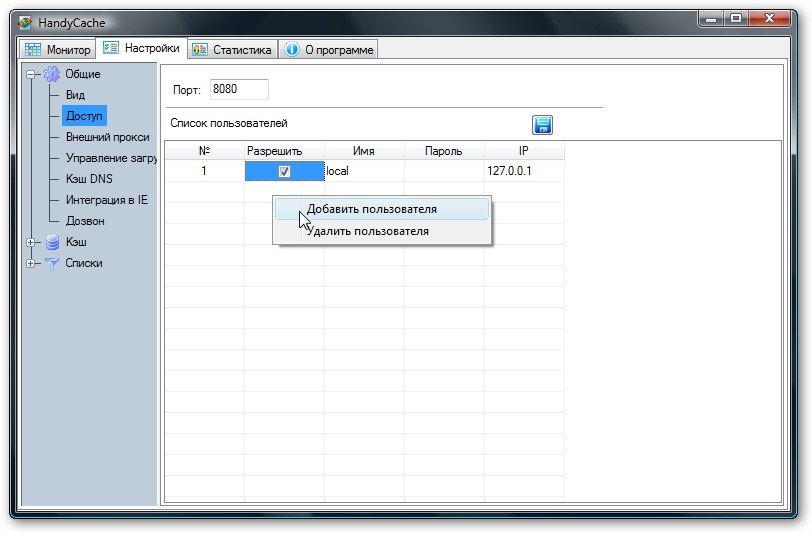
Task: Collapse the Общие tree node
Action: 32,74
